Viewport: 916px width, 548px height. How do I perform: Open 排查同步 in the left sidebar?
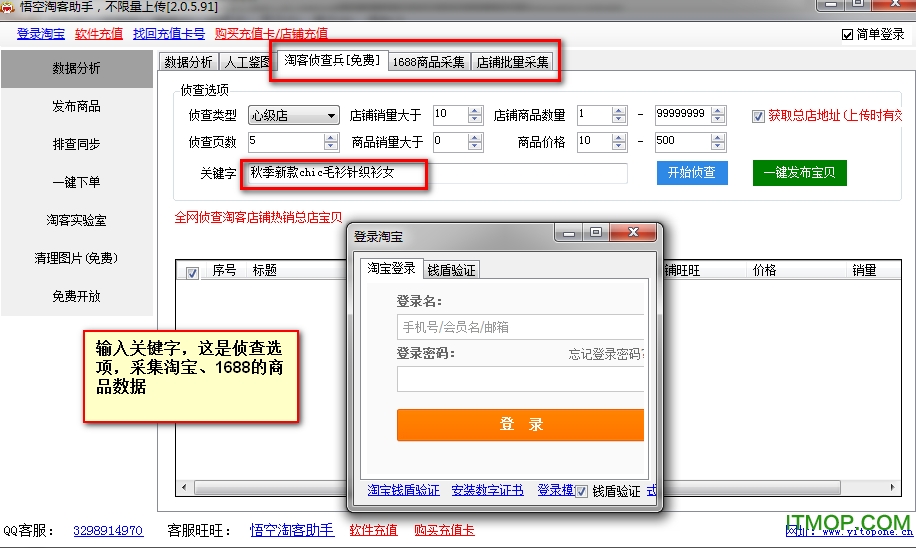(77, 144)
